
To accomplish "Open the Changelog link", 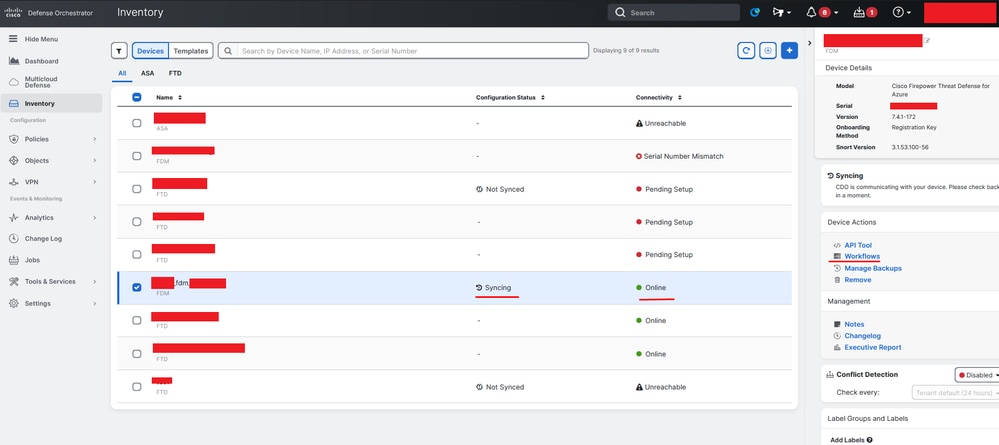I will click(862, 336).
